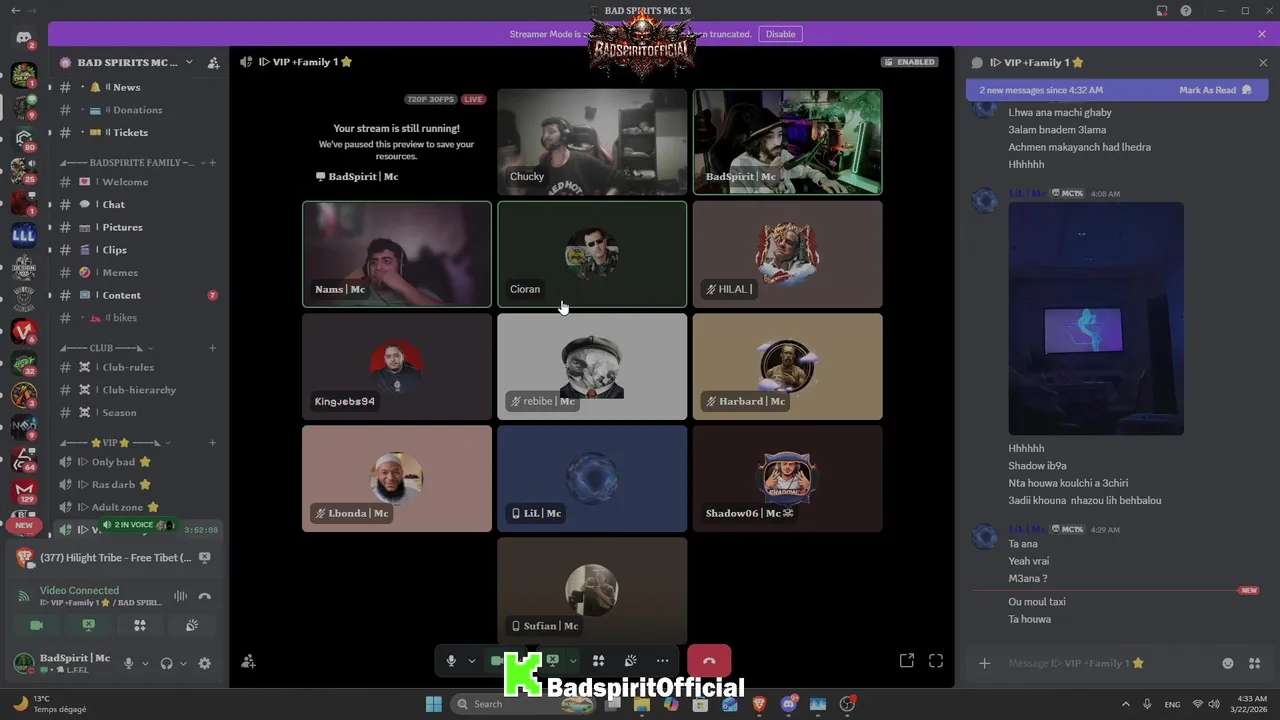The image size is (1280, 720).
Task: Open Discord direct messages home icon
Action: coord(24,38)
